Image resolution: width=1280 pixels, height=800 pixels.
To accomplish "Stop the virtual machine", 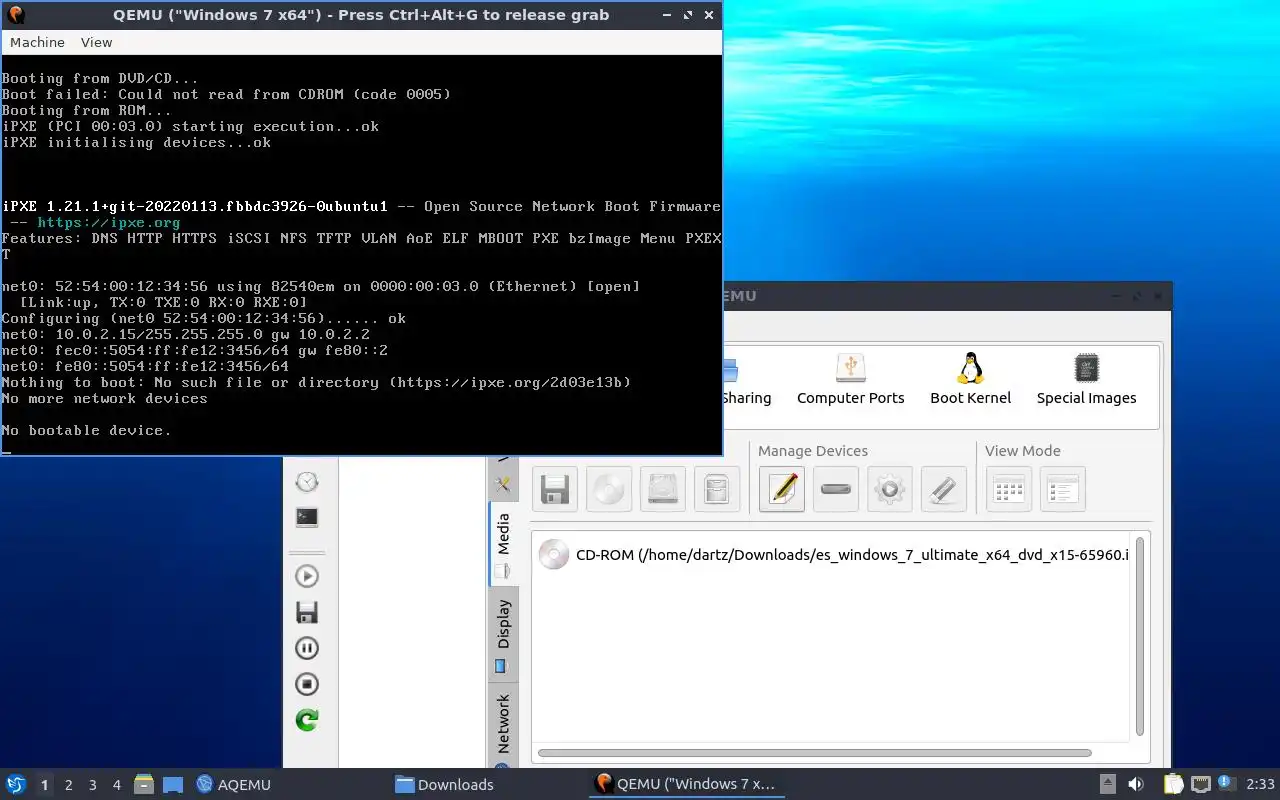I will (307, 684).
